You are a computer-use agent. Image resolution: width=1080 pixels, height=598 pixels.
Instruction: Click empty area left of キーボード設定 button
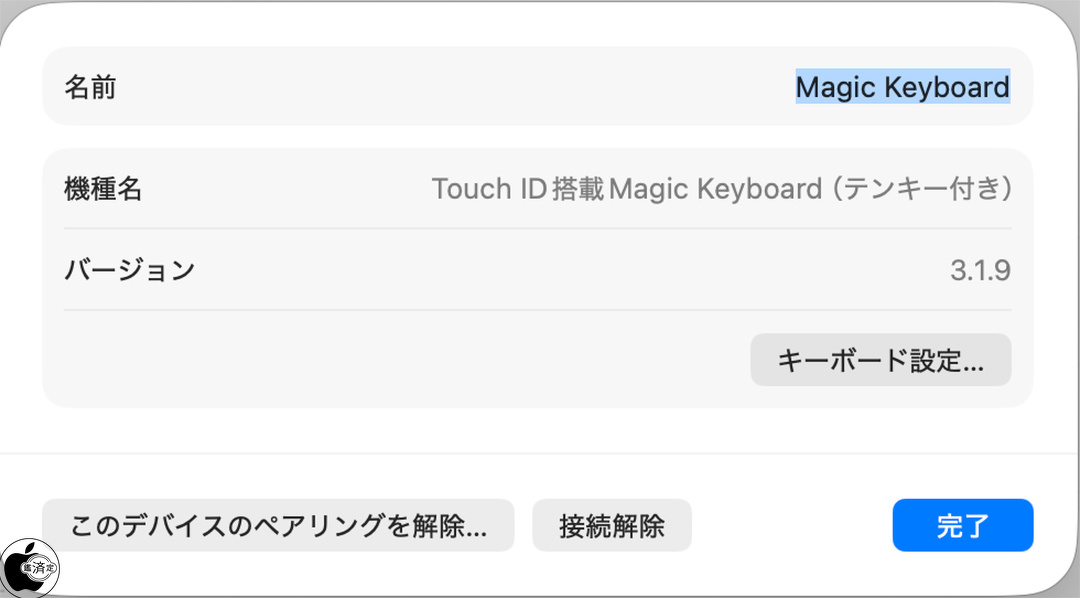tap(400, 360)
